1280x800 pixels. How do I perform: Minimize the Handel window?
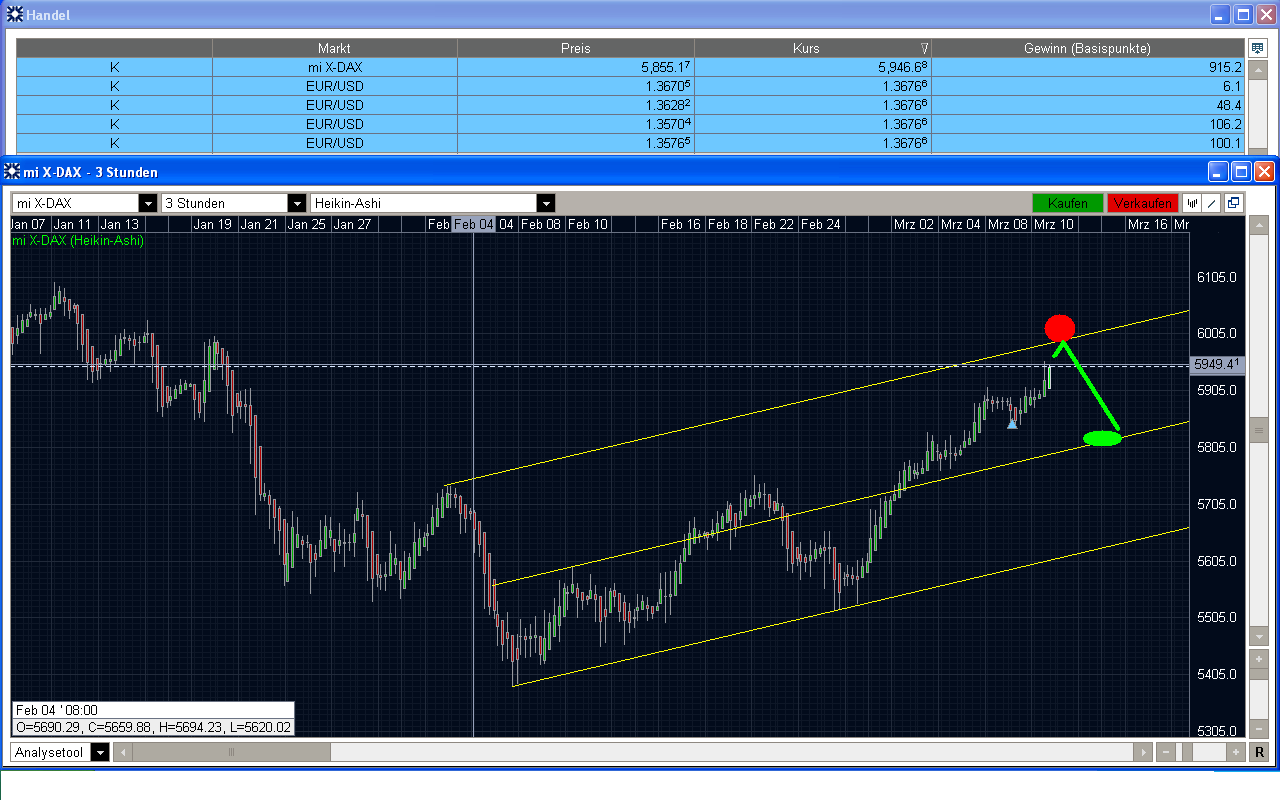[x=1219, y=15]
